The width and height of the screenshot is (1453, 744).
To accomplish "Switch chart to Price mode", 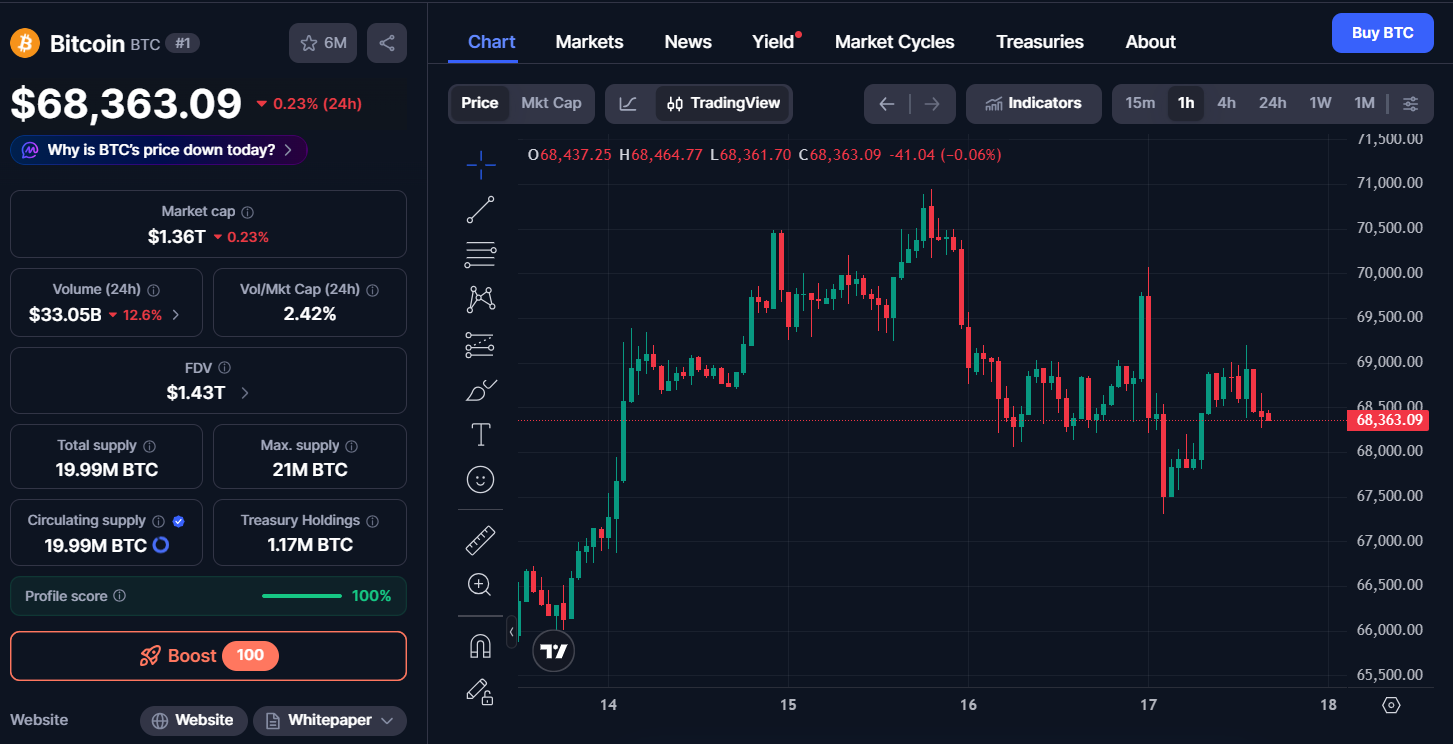I will [x=480, y=103].
